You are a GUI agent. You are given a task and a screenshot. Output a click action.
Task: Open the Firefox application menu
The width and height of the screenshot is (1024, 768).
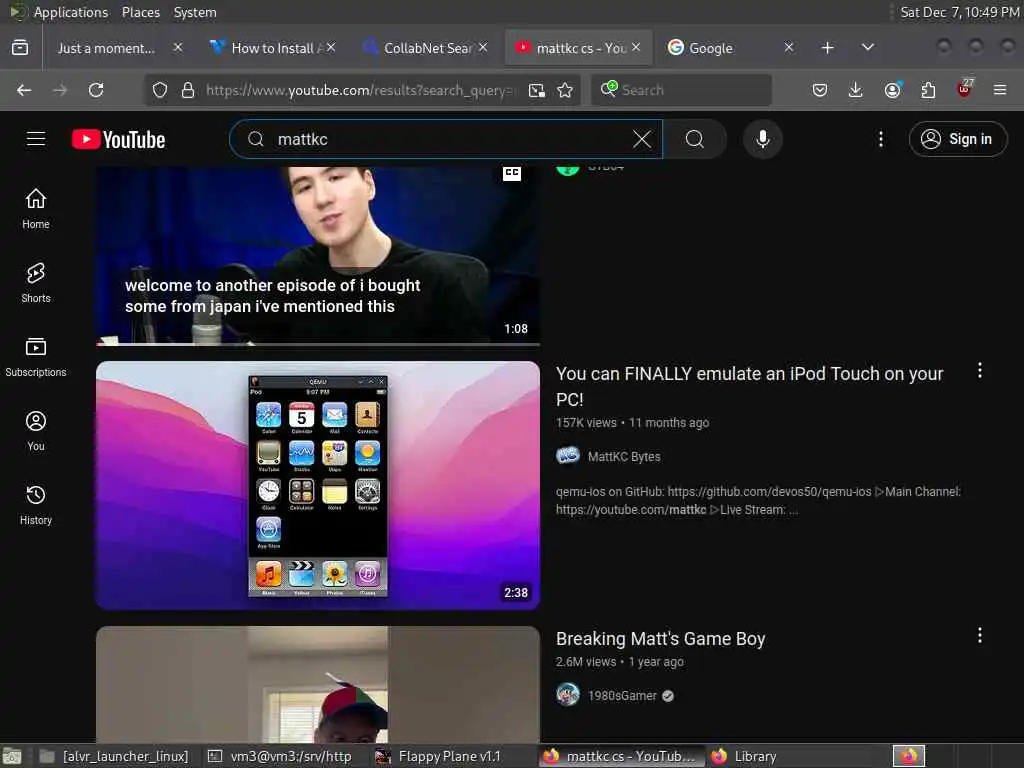tap(1000, 90)
